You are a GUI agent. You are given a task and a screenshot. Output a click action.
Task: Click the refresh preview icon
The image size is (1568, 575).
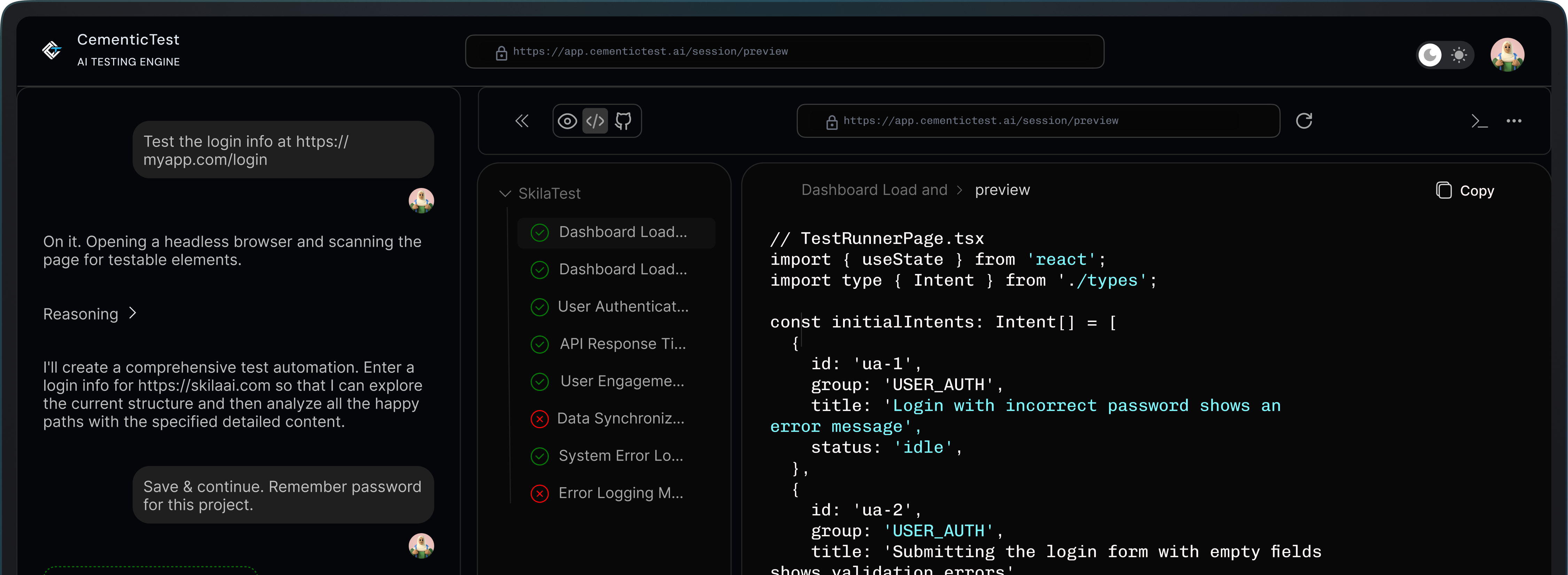[x=1303, y=121]
